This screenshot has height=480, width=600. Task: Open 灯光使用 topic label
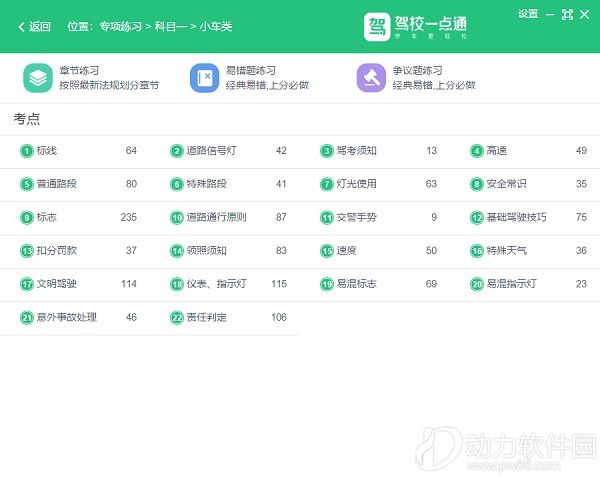[x=357, y=184]
